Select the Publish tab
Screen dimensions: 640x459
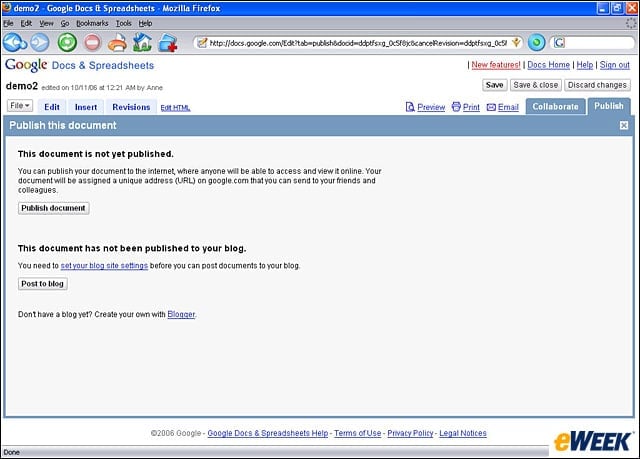(x=609, y=106)
